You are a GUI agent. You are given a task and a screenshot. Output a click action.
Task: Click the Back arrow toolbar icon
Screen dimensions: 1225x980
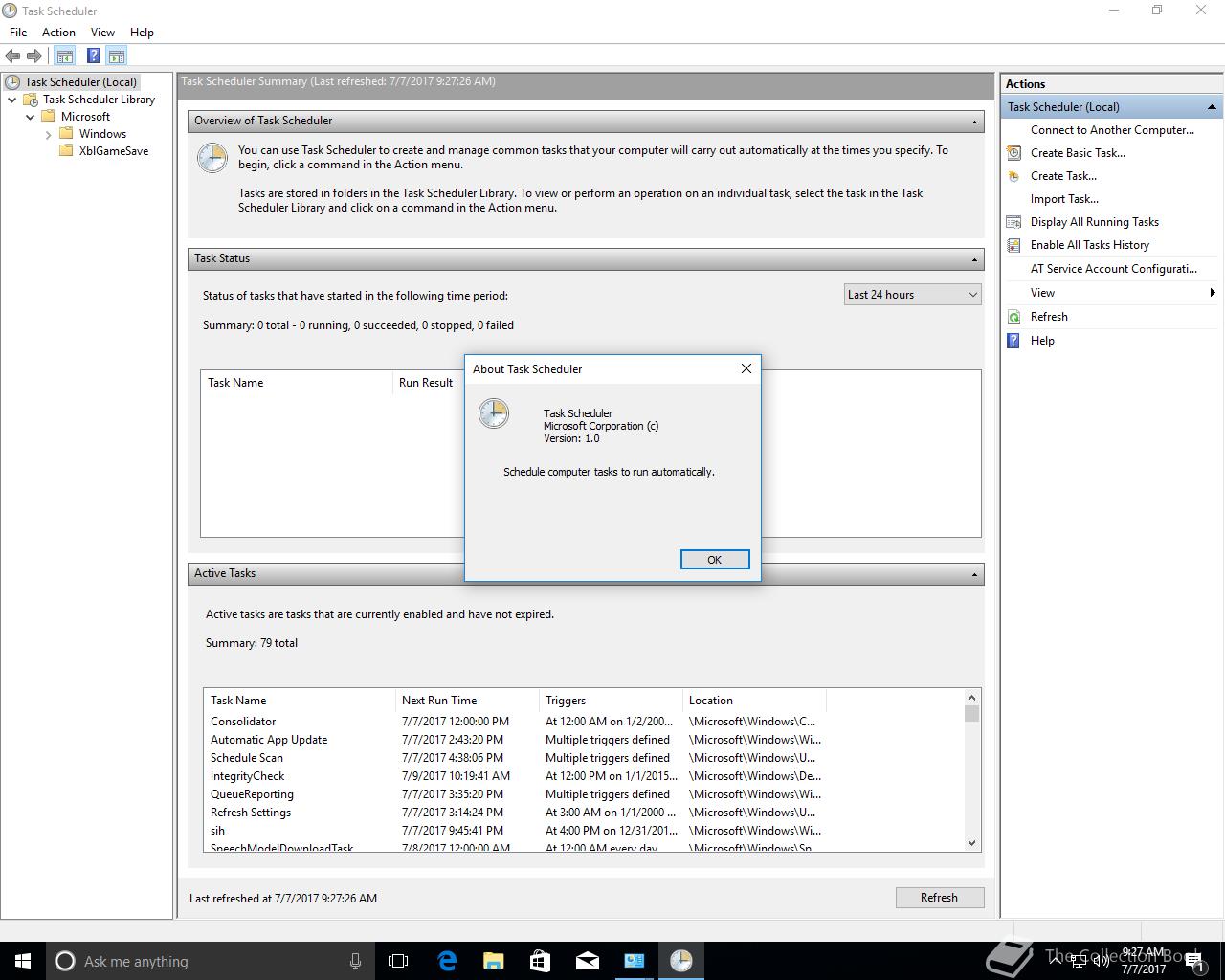click(13, 56)
